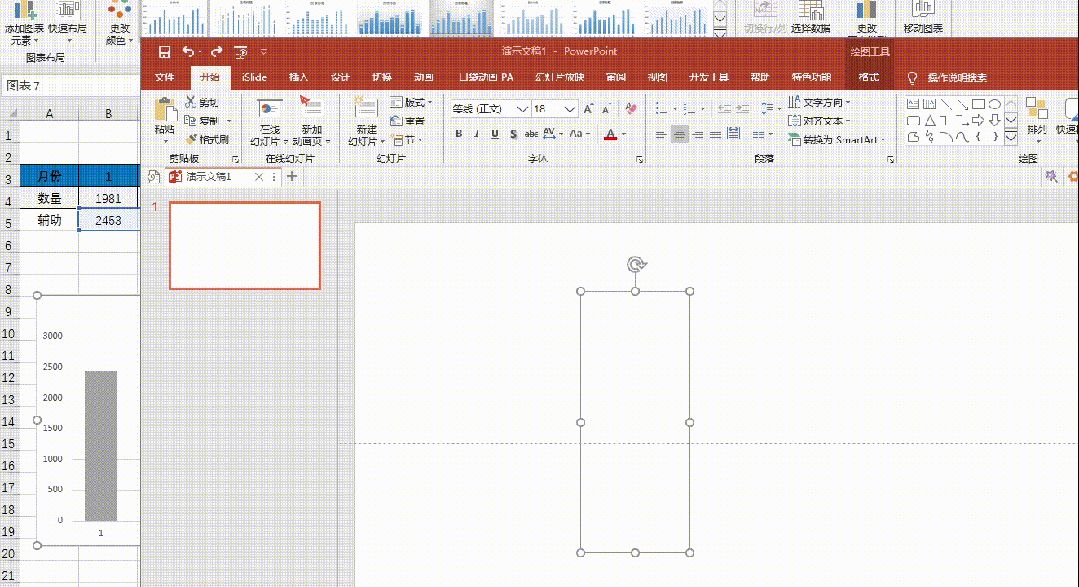The width and height of the screenshot is (1079, 587).
Task: Click the red font color A swatch
Action: point(610,135)
